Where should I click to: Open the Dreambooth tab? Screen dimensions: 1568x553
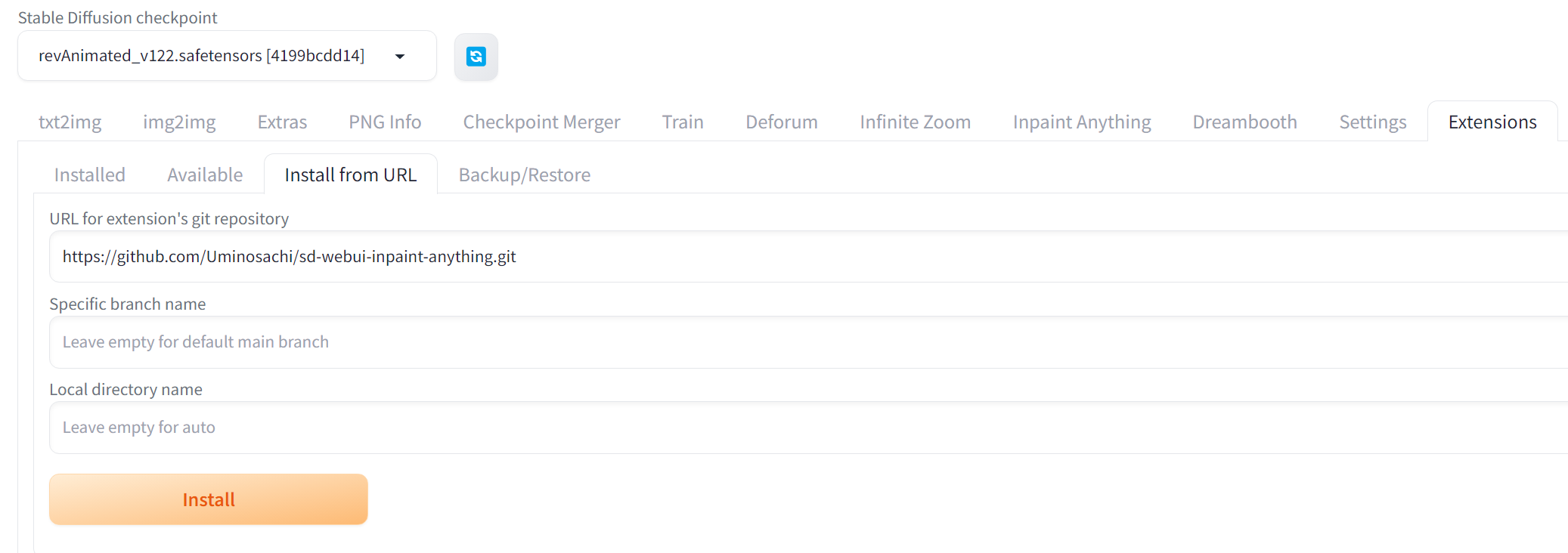[x=1244, y=122]
